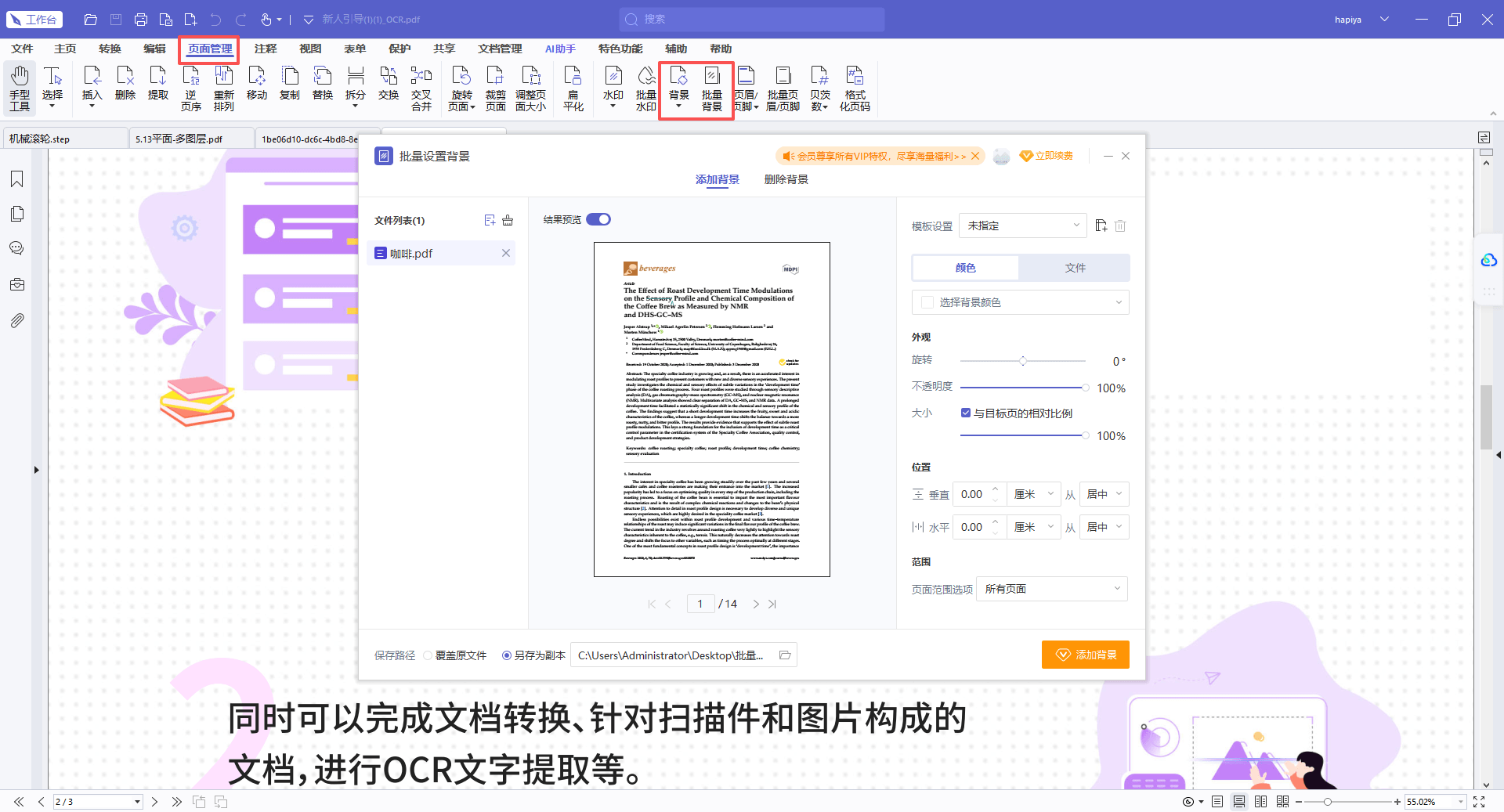This screenshot has height=812, width=1504.
Task: Switch to the 删除背景 tab
Action: coord(786,179)
